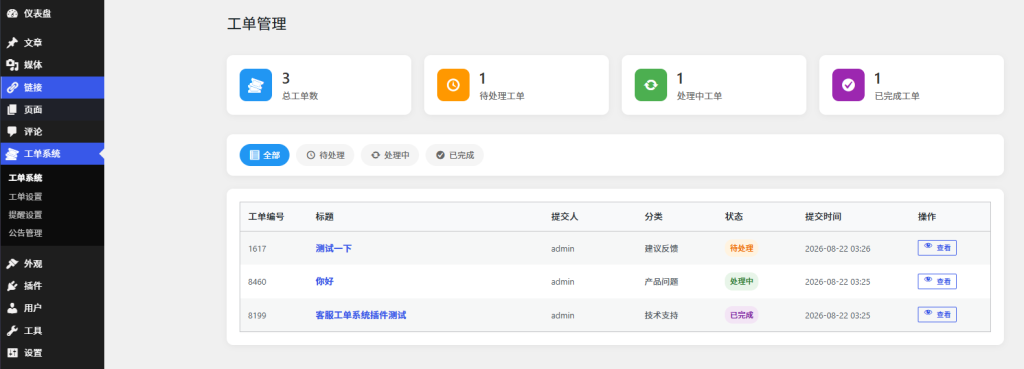The width and height of the screenshot is (1024, 369).
Task: Click the speech bubble icon beside 评论
Action: point(12,131)
